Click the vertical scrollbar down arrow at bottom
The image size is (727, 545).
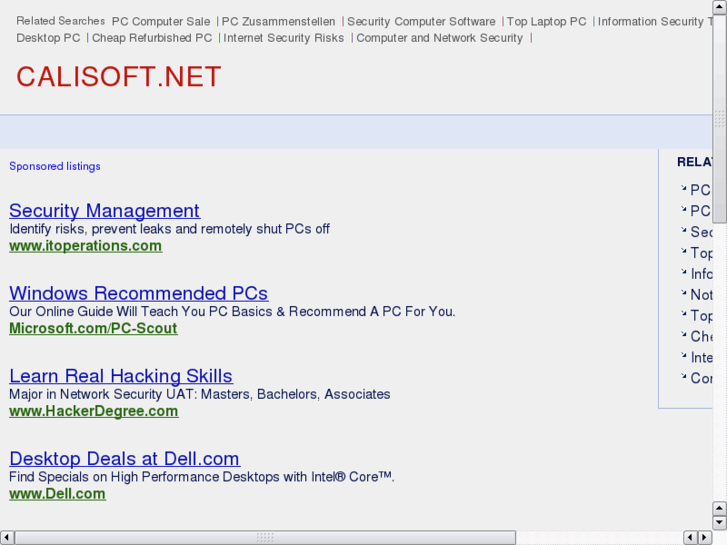tap(719, 523)
